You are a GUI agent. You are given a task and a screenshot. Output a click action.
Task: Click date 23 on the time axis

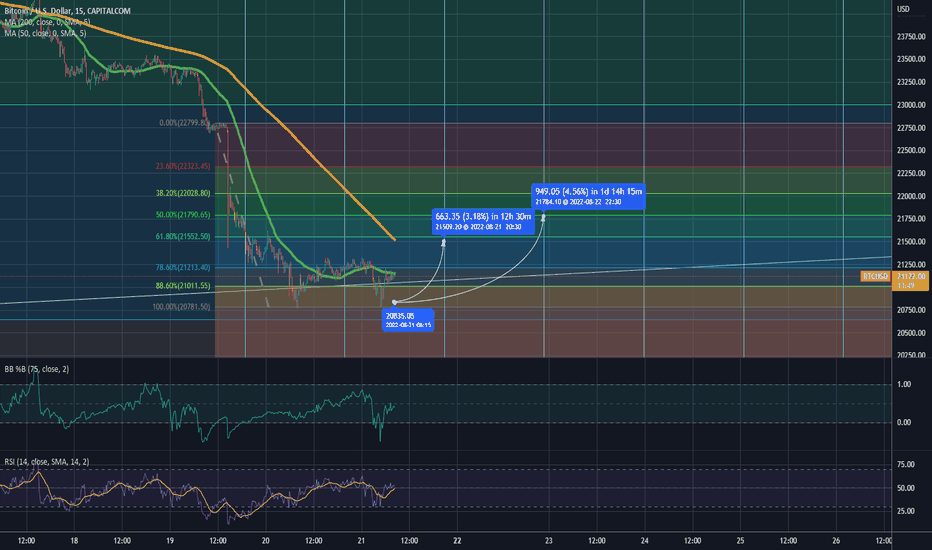pyautogui.click(x=549, y=540)
